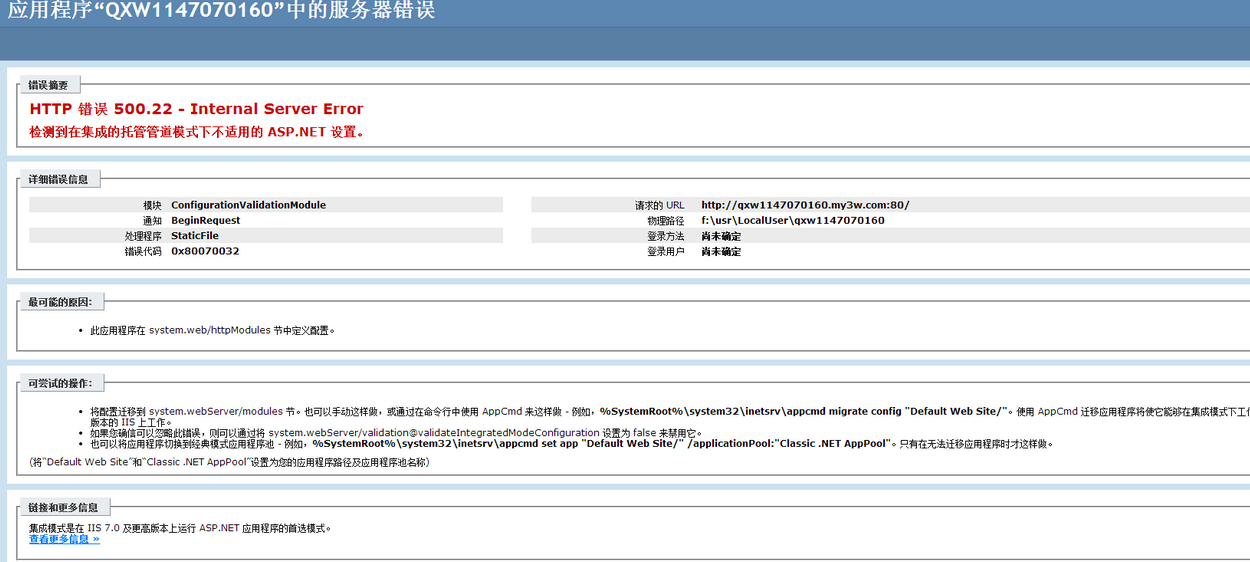
Task: Click the BeginRequest notification value
Action: 205,220
